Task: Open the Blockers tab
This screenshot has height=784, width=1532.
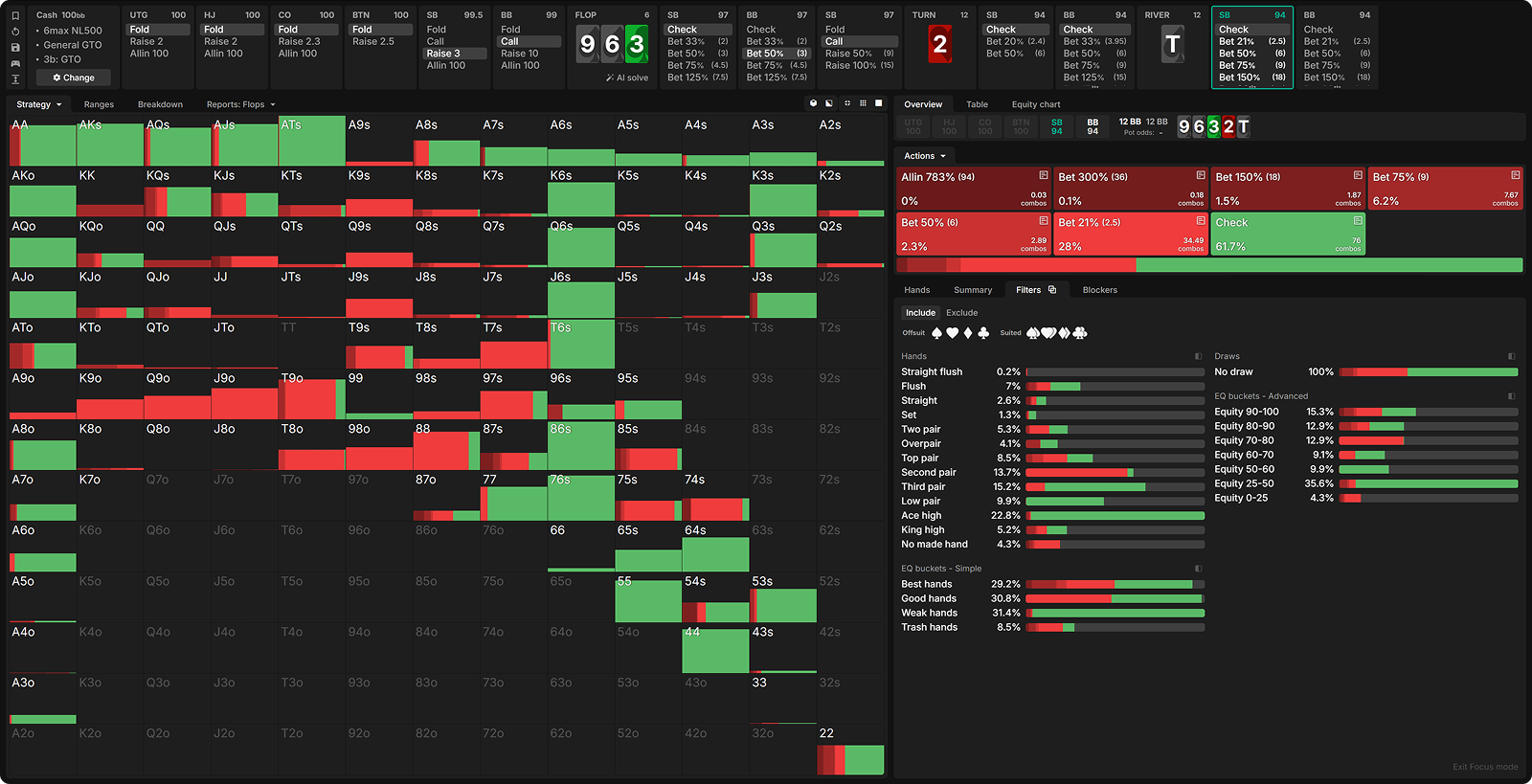Action: tap(1099, 290)
